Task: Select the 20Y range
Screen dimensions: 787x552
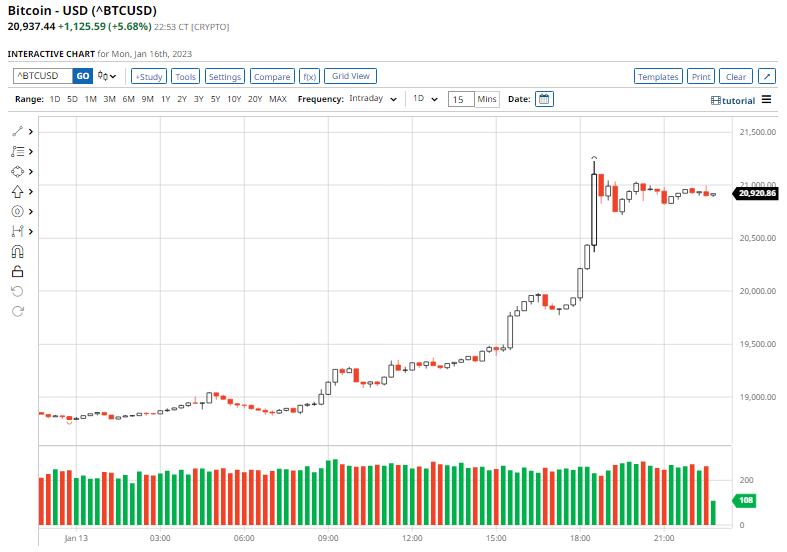Action: [255, 99]
